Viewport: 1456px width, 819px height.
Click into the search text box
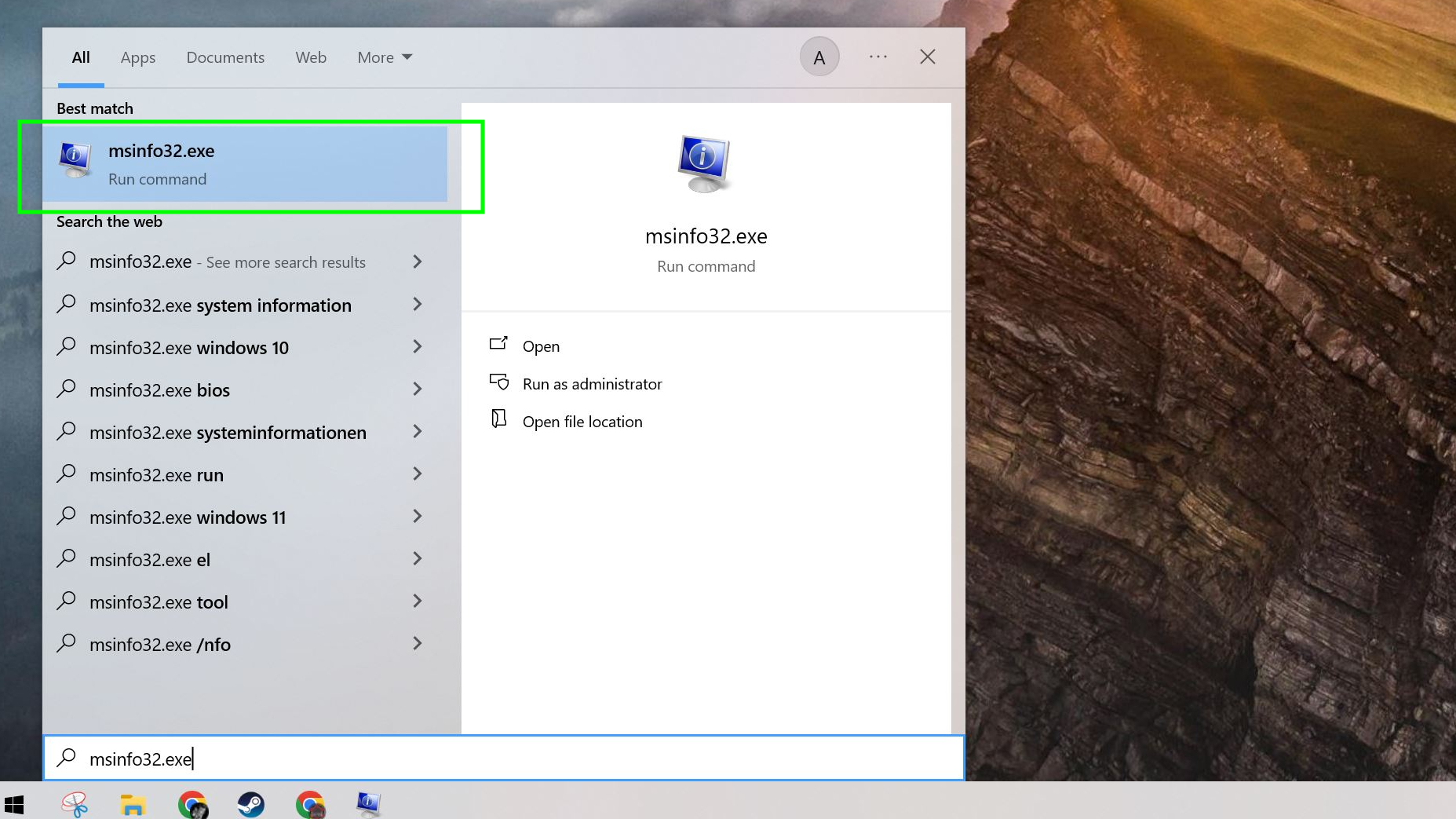[x=502, y=759]
